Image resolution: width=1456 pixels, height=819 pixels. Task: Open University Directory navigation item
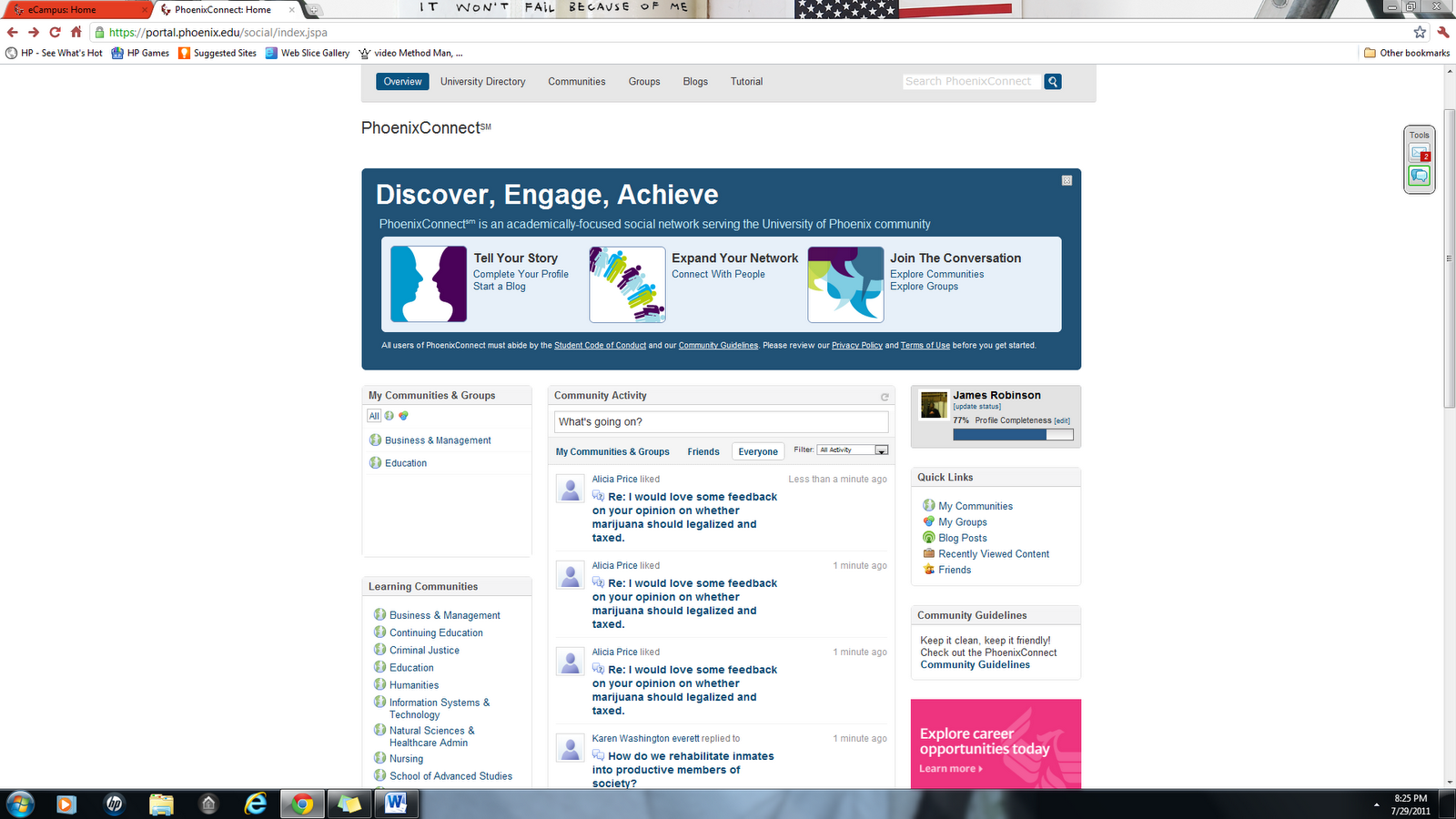coord(483,82)
